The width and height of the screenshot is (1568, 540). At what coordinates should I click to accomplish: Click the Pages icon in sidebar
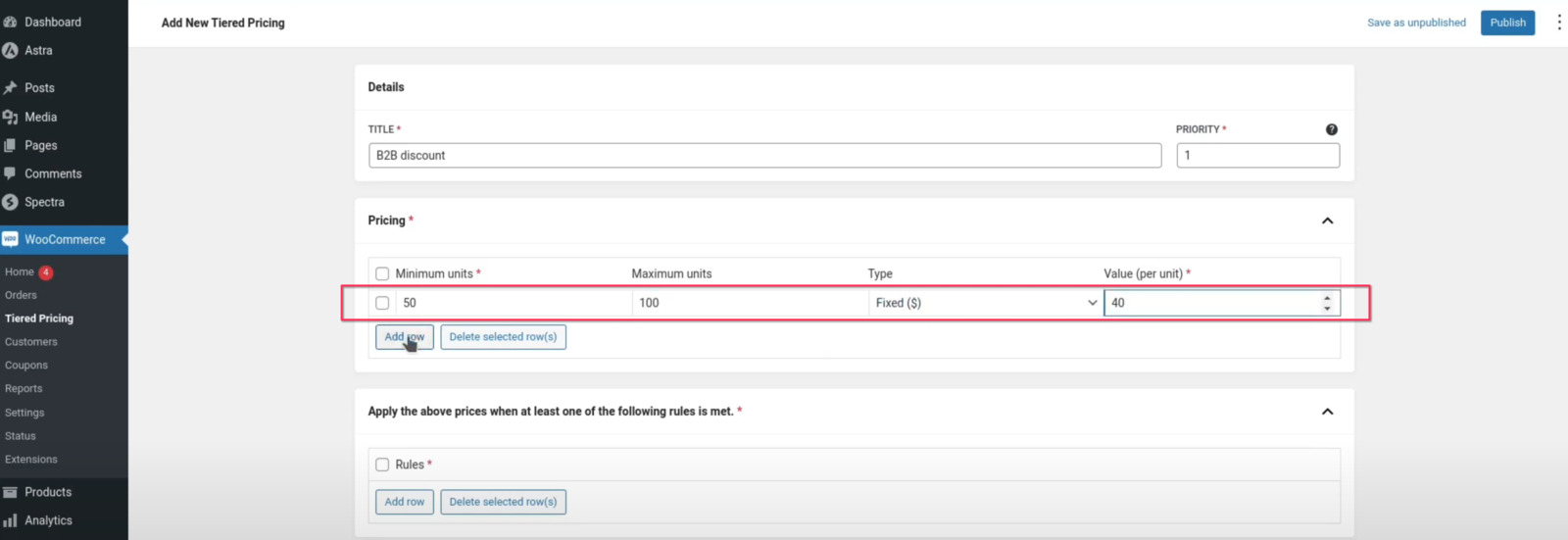pyautogui.click(x=11, y=145)
